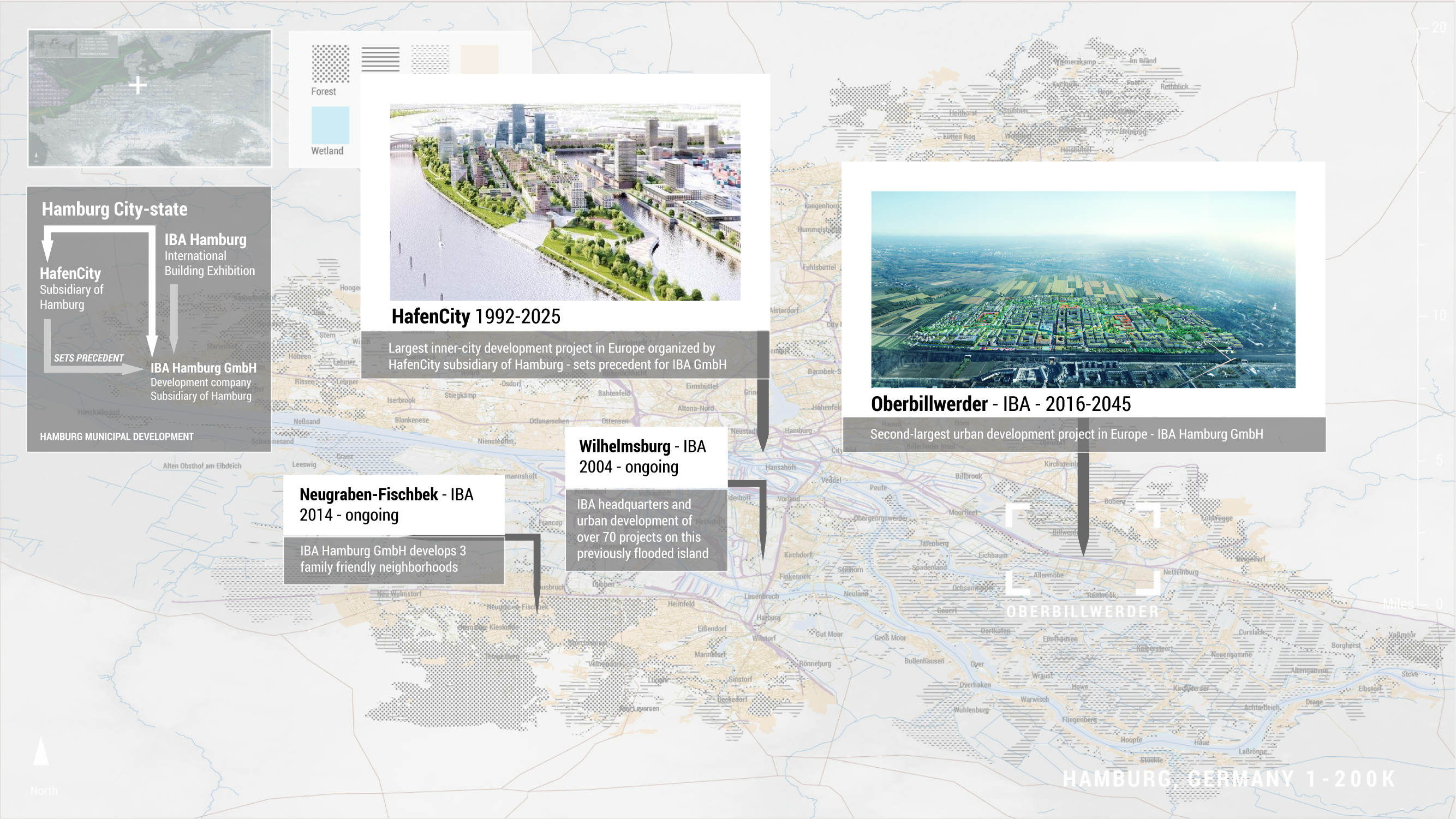The width and height of the screenshot is (1456, 819).
Task: Click the 'Borghorst' map label
Action: pos(1345,645)
